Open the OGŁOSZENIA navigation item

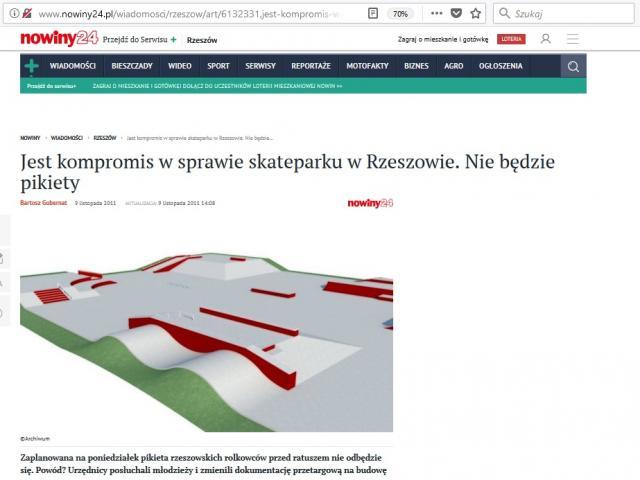click(x=500, y=66)
